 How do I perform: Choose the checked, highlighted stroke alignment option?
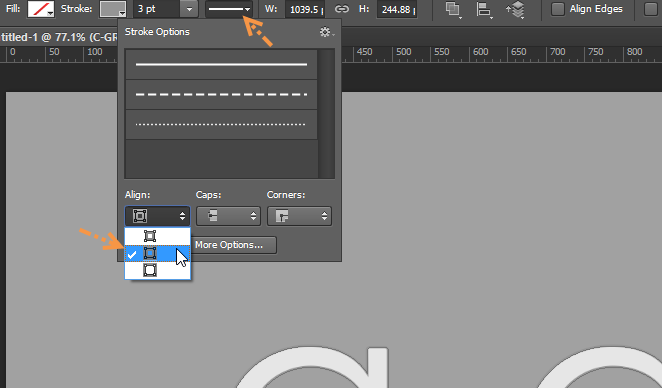(157, 254)
